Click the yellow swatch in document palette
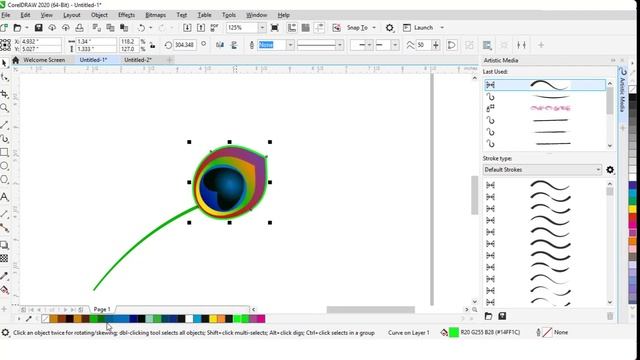Image resolution: width=640 pixels, height=360 pixels. pyautogui.click(x=213, y=319)
